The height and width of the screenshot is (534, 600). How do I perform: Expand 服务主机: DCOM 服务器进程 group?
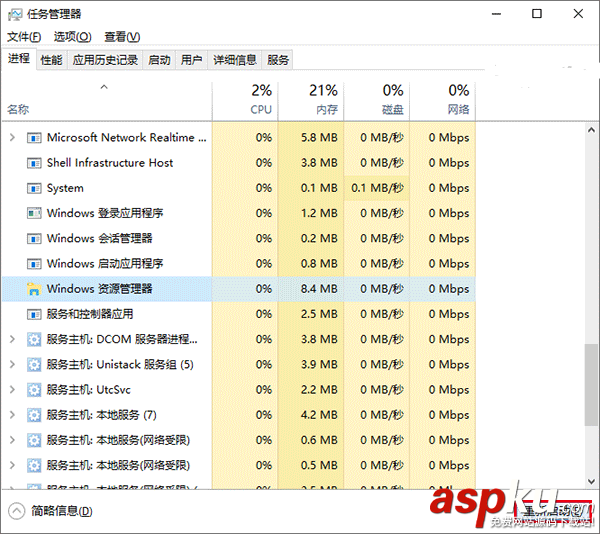tap(12, 339)
